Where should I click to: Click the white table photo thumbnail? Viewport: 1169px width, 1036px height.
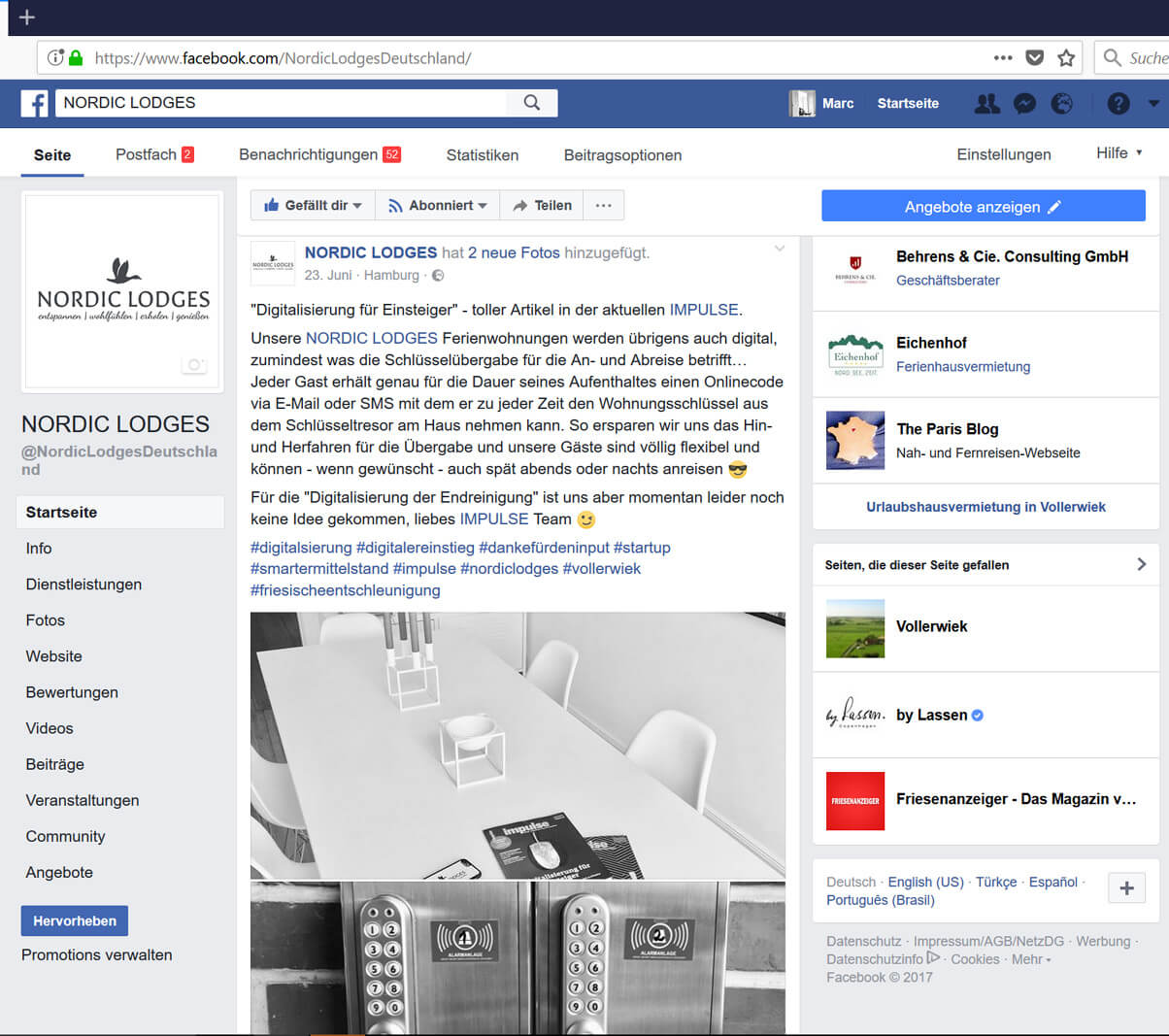(518, 745)
